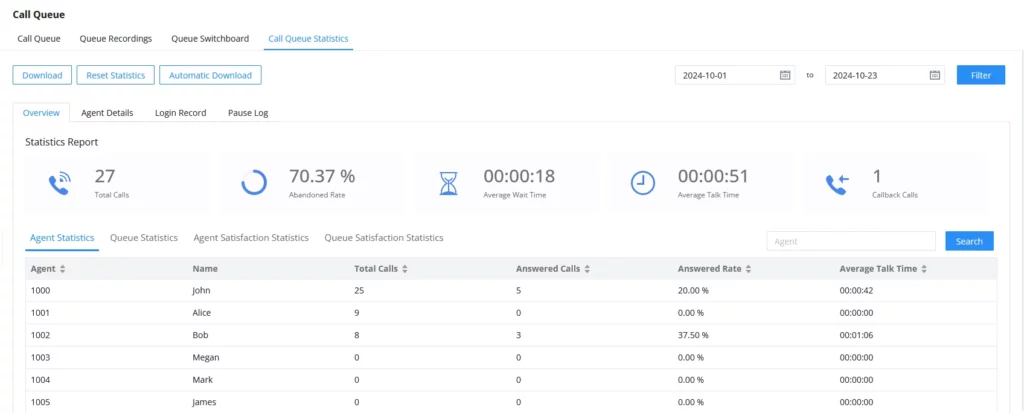Click the Automatic Download button
Viewport: 1024px width, 413px height.
210,75
